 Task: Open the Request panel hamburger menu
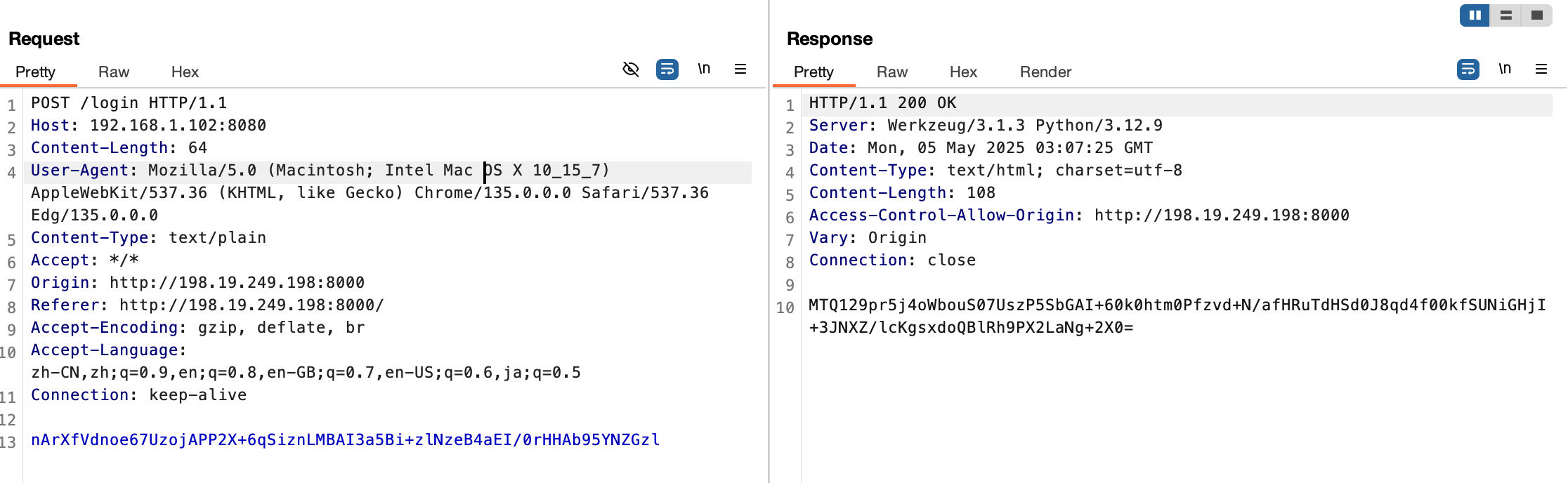click(x=740, y=69)
